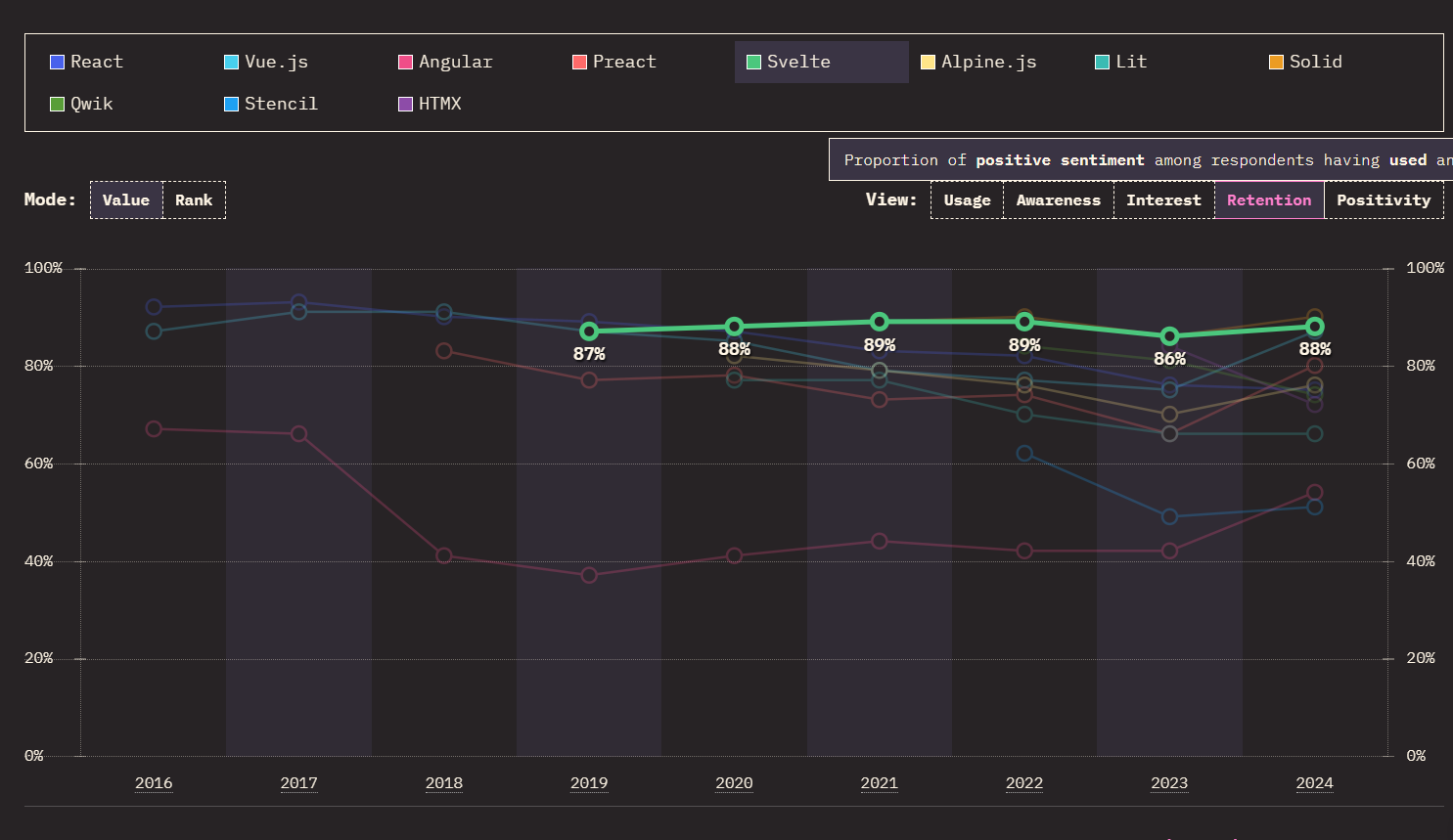
Task: Switch view to Retention
Action: pos(1269,199)
